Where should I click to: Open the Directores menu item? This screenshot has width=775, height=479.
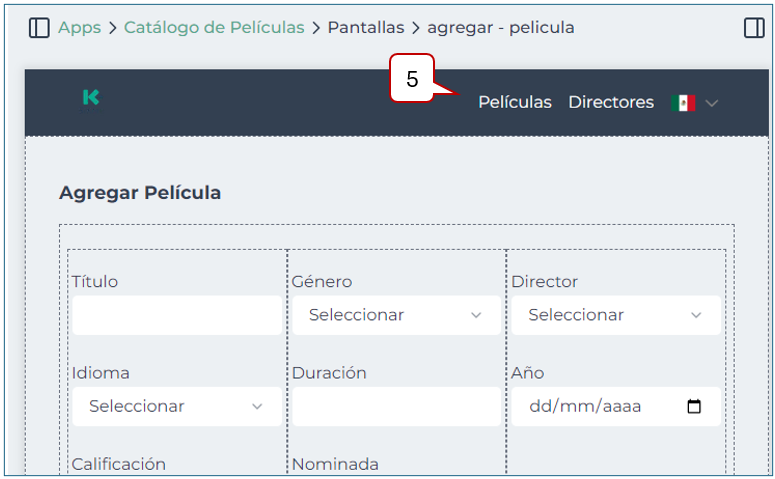[611, 102]
